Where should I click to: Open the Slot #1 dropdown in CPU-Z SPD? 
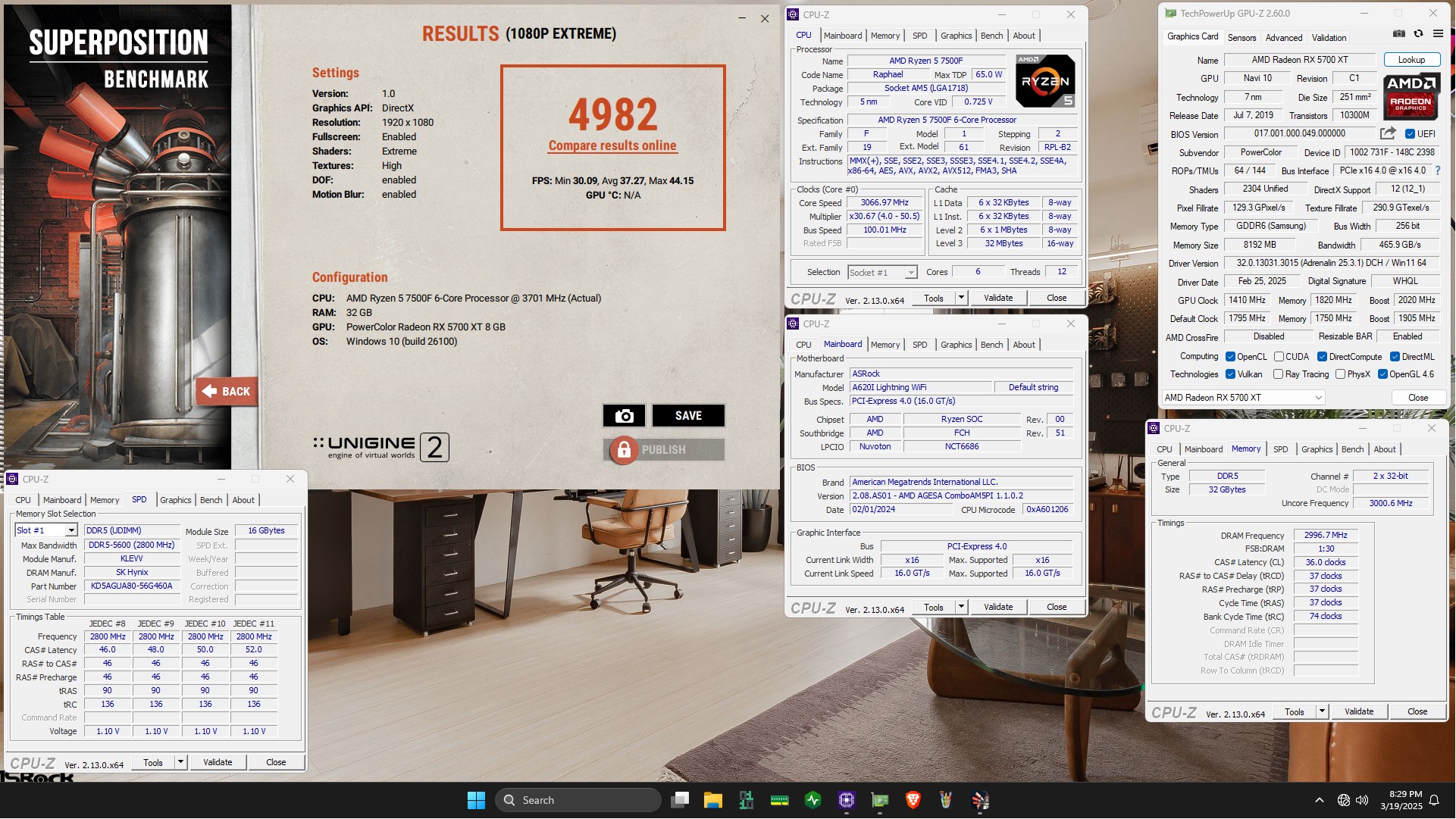point(71,530)
